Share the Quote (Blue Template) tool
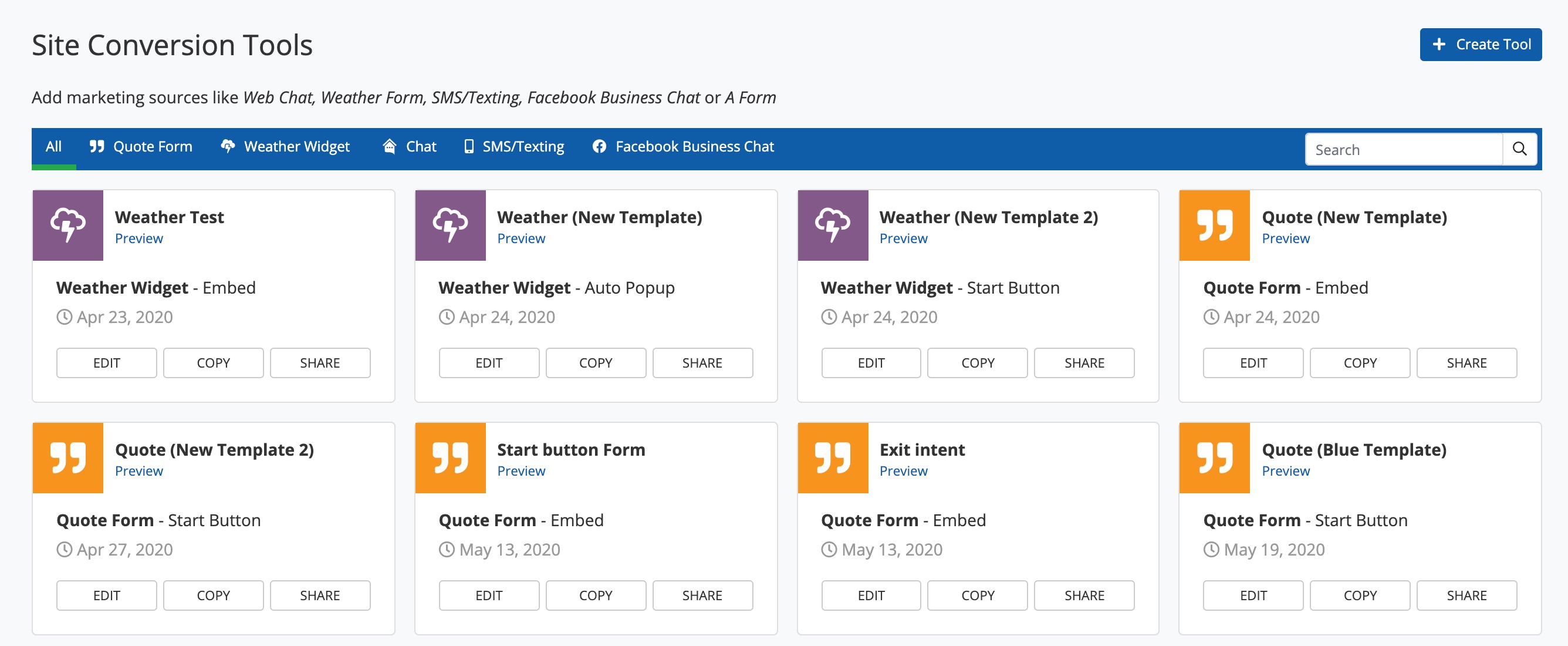The height and width of the screenshot is (646, 1568). (1466, 595)
